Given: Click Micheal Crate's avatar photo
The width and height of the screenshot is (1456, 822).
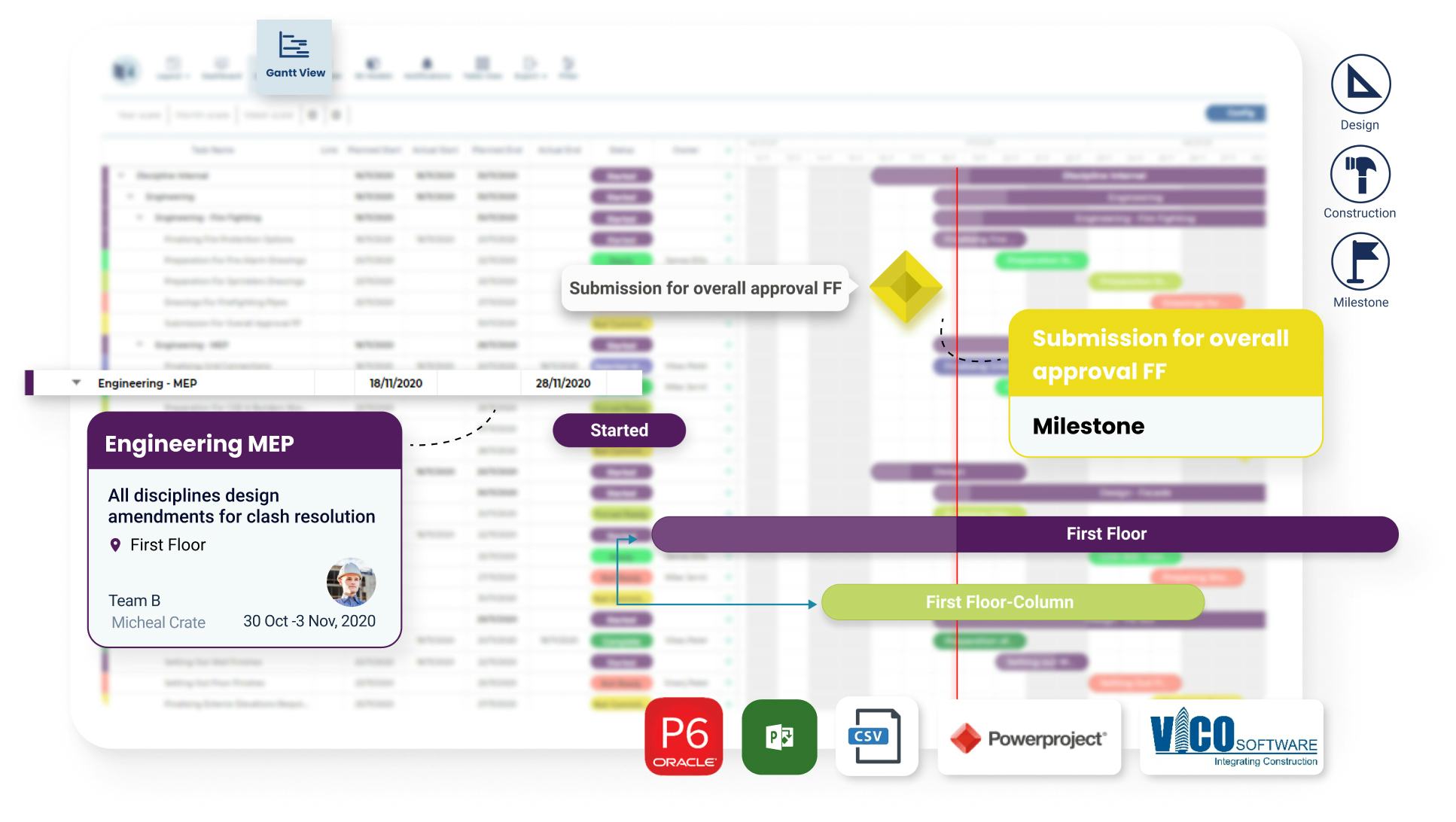Looking at the screenshot, I should tap(351, 582).
